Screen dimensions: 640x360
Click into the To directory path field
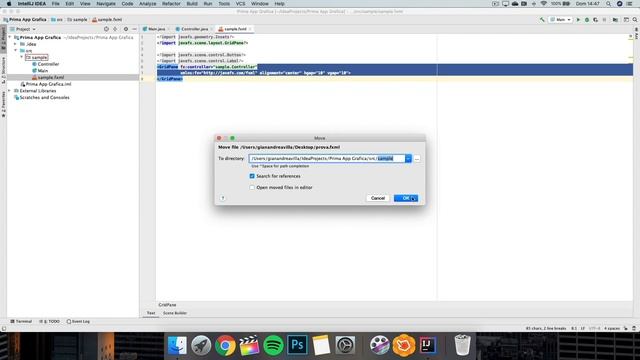[x=327, y=158]
